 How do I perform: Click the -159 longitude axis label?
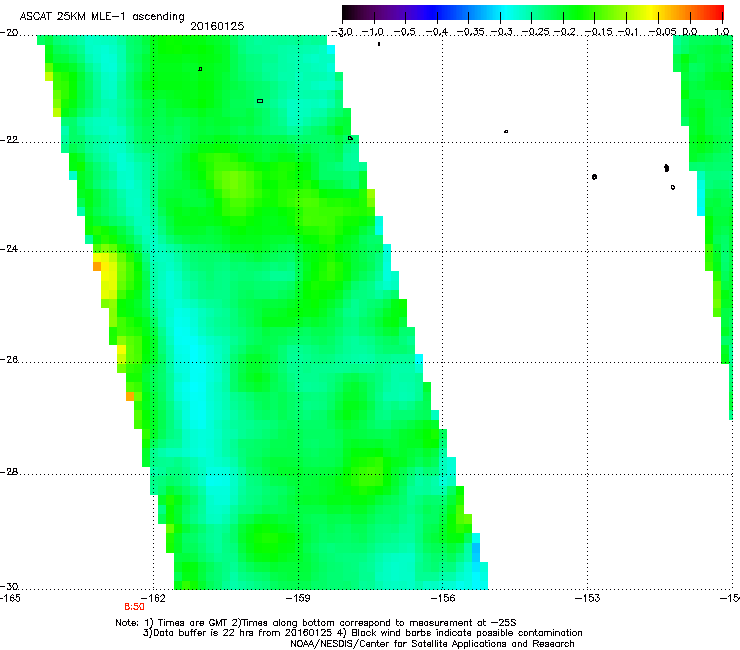(298, 599)
